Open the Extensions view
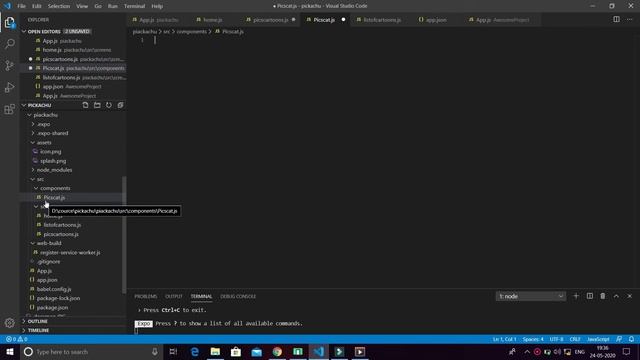Viewport: 640px width, 360px height. pos(9,109)
